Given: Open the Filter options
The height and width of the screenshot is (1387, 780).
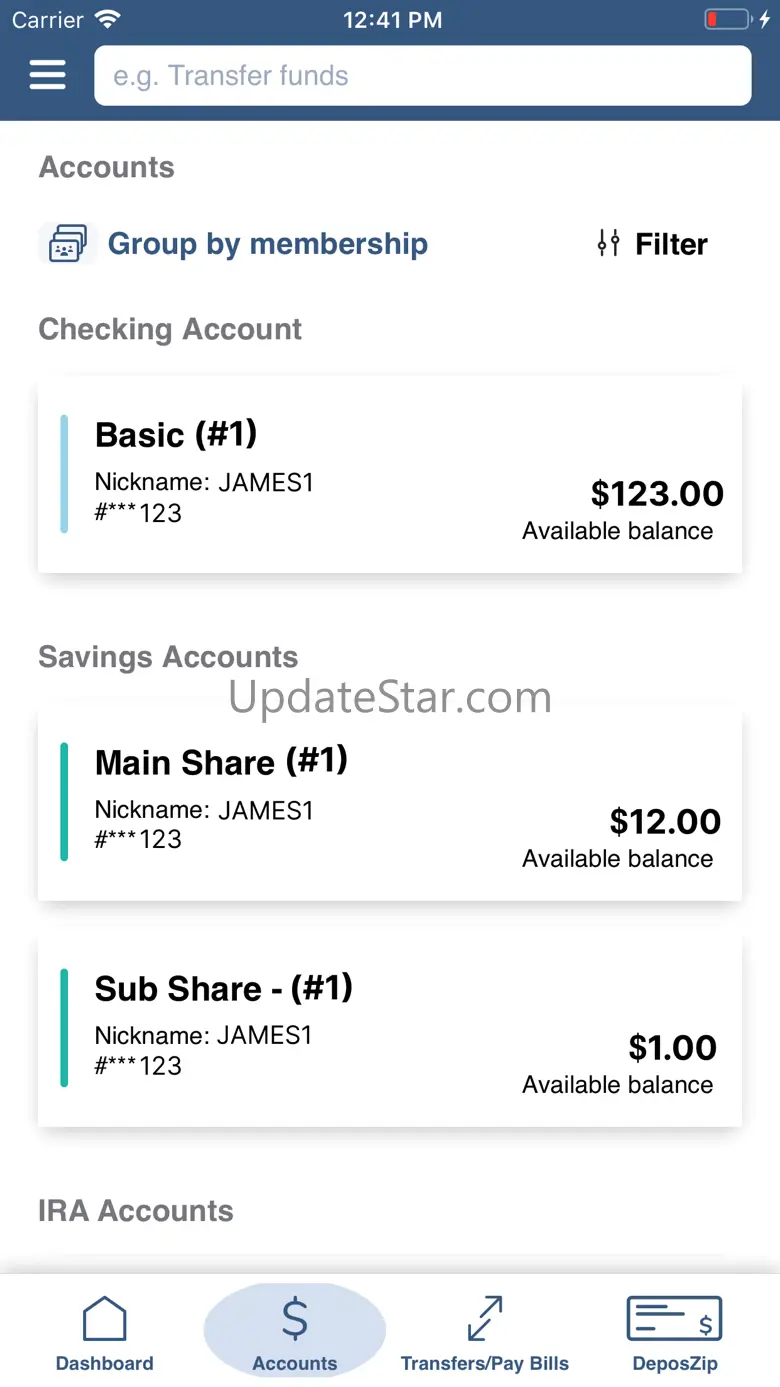Looking at the screenshot, I should [671, 244].
